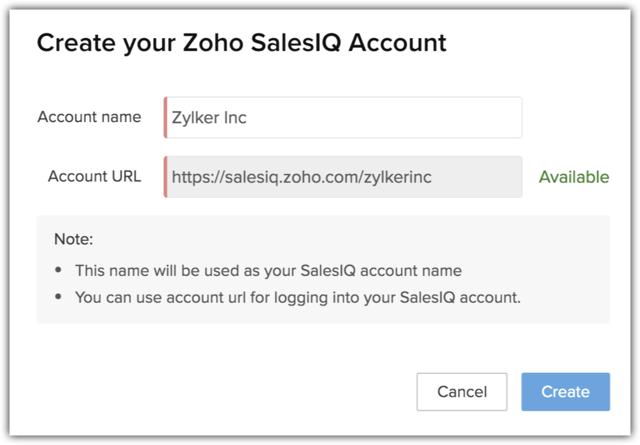Focus the Account name input field

point(343,117)
